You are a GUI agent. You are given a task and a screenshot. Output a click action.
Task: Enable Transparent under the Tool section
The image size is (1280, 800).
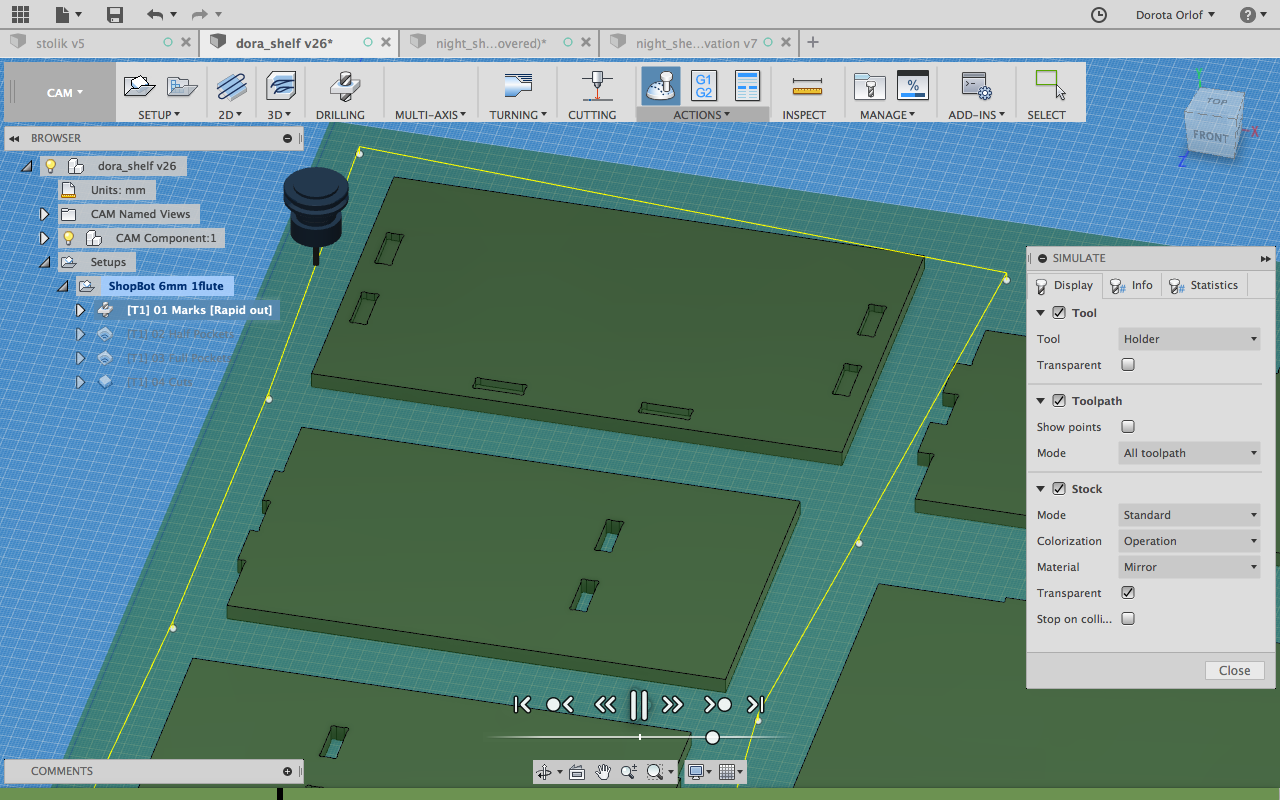pyautogui.click(x=1128, y=365)
